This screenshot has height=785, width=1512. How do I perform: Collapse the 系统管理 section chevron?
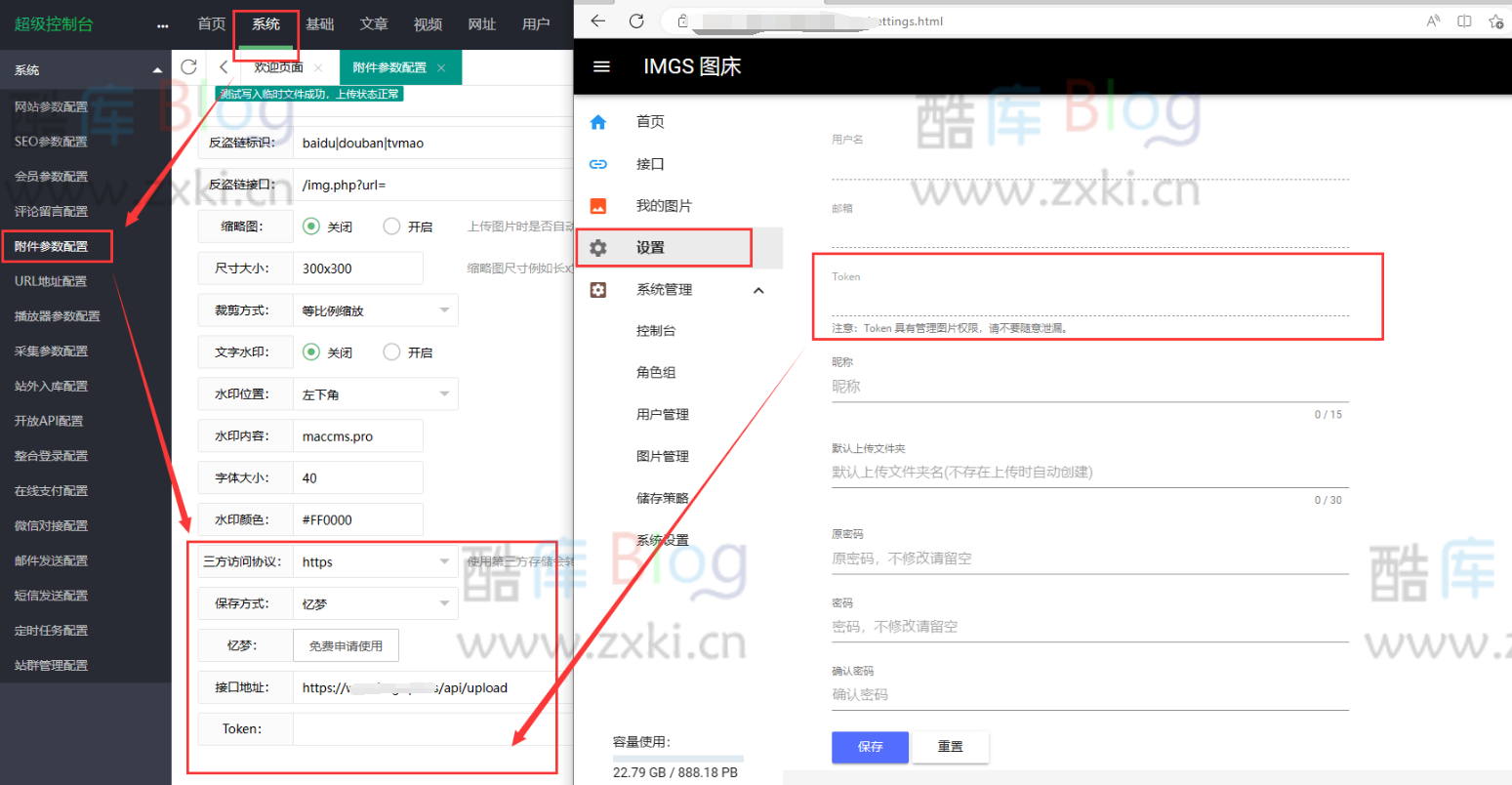[758, 289]
